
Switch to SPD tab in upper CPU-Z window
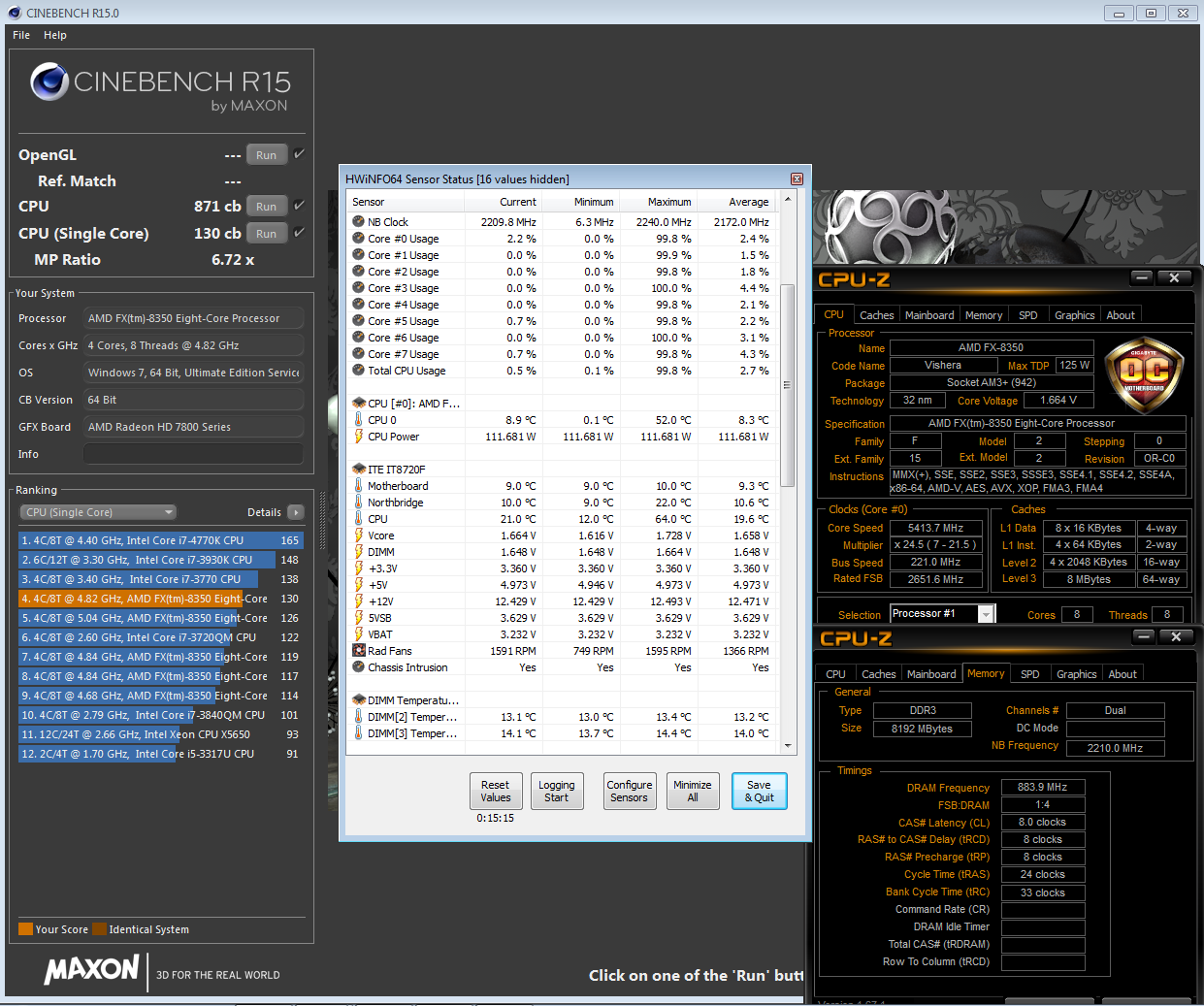click(1028, 315)
